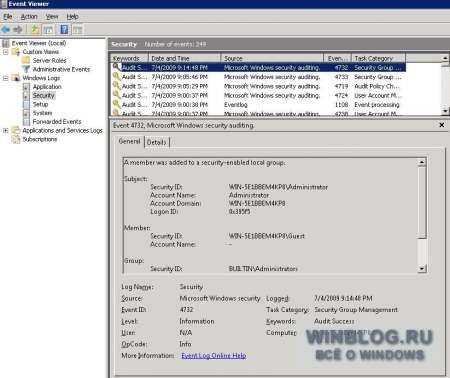Open the Event Log Online Help link
The height and width of the screenshot is (378, 450).
tap(214, 356)
